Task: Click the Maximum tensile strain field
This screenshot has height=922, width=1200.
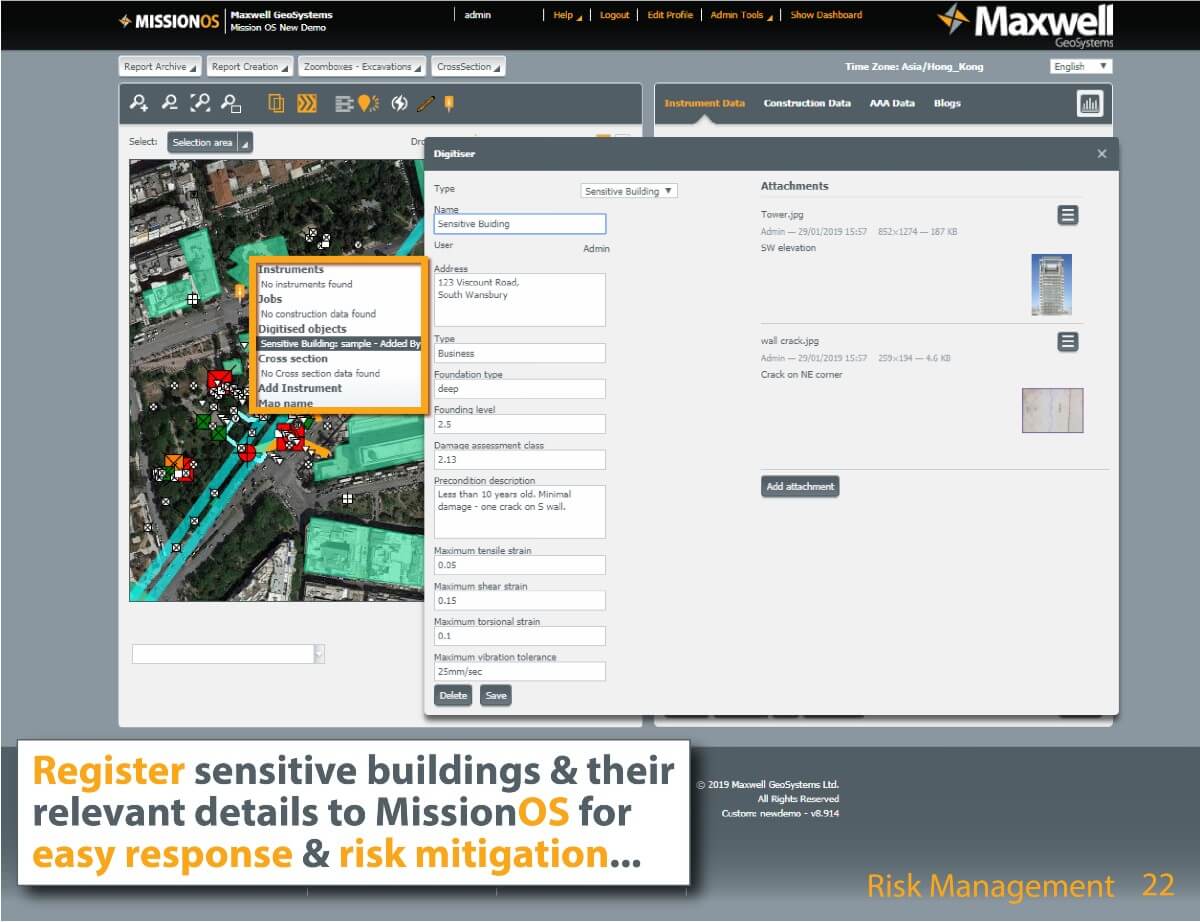Action: coord(520,565)
